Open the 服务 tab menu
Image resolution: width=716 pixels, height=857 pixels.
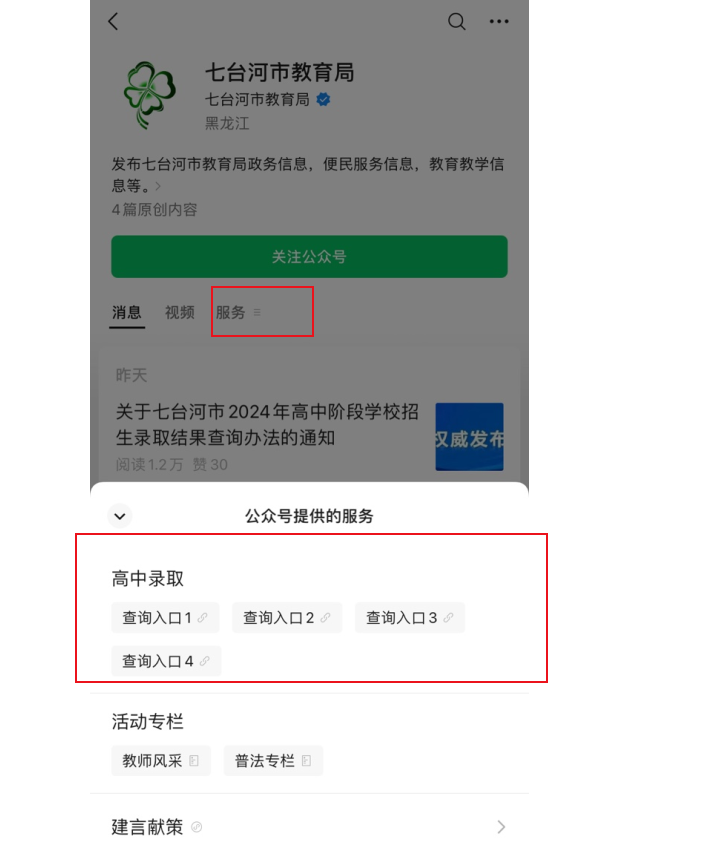[x=239, y=313]
